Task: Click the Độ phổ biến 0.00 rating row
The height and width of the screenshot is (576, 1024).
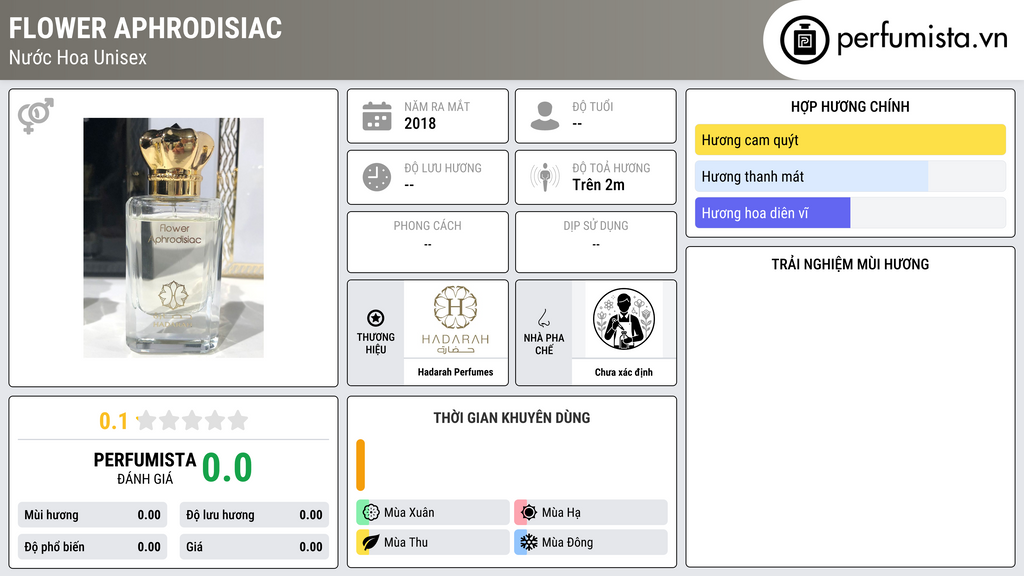Action: point(93,547)
